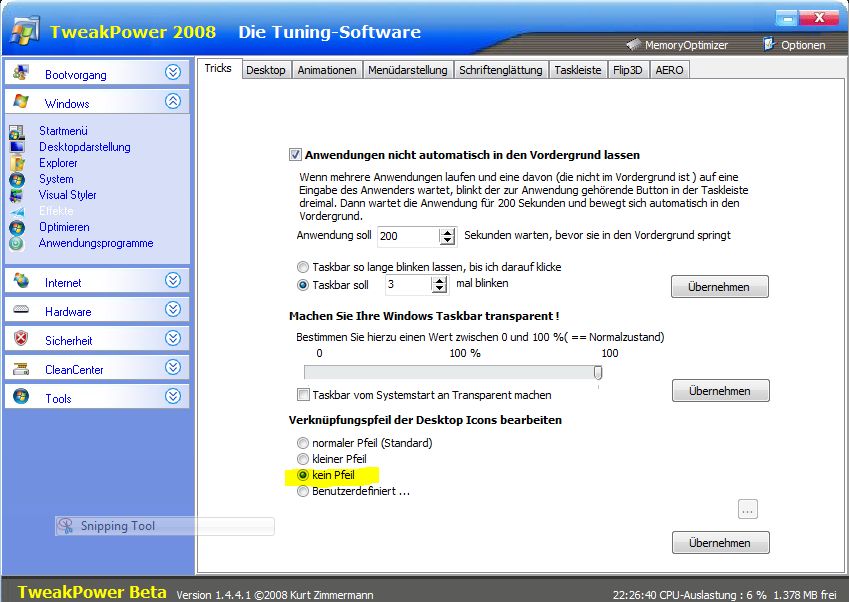Open the Schriftenglättung tab
Viewport: 849px width, 602px height.
tap(501, 70)
